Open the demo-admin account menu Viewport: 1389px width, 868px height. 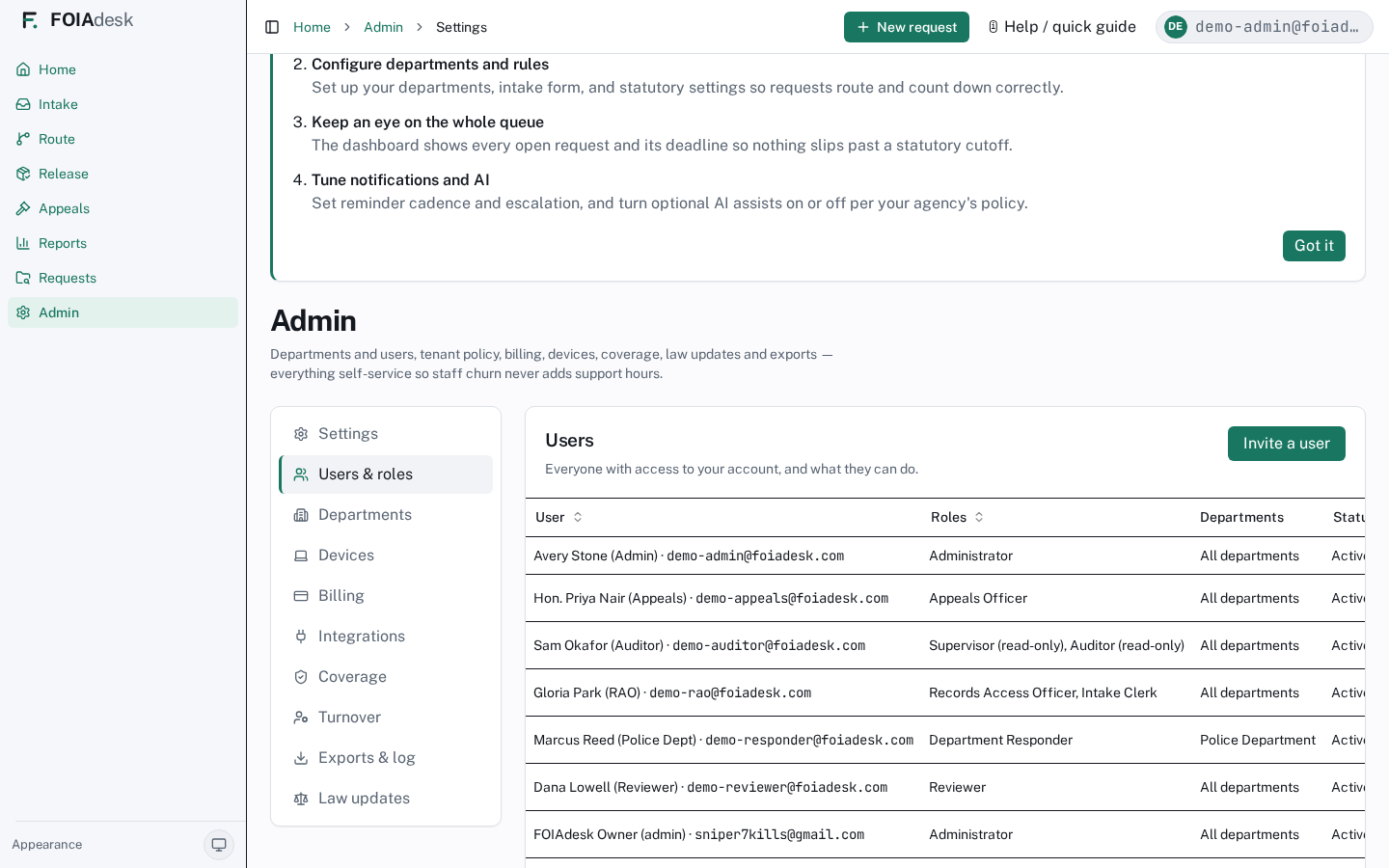tap(1265, 27)
